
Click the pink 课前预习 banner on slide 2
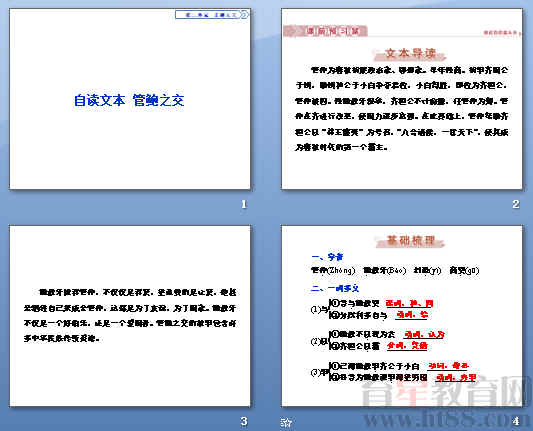point(326,31)
